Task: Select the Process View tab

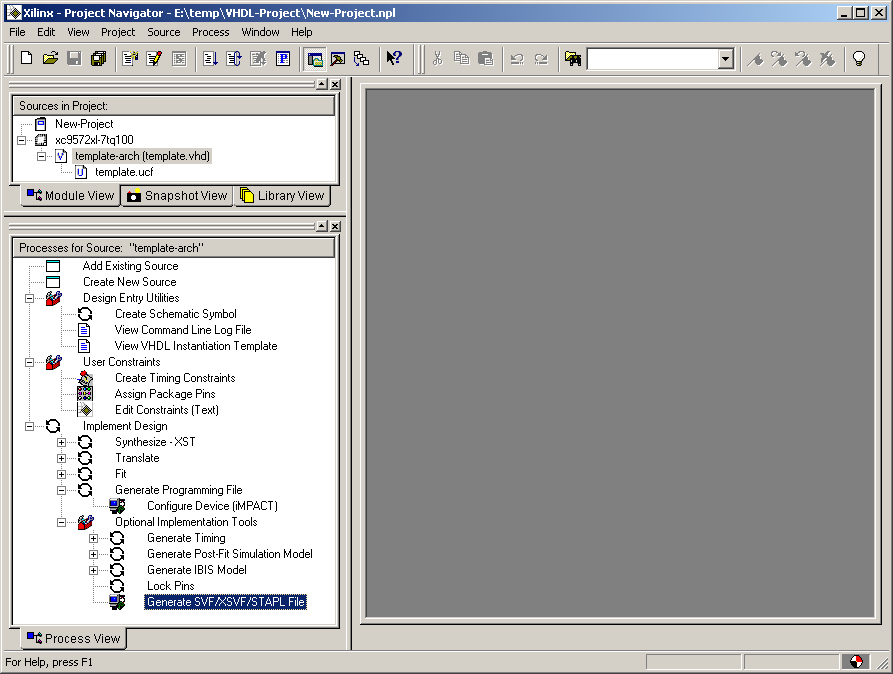Action: [73, 638]
